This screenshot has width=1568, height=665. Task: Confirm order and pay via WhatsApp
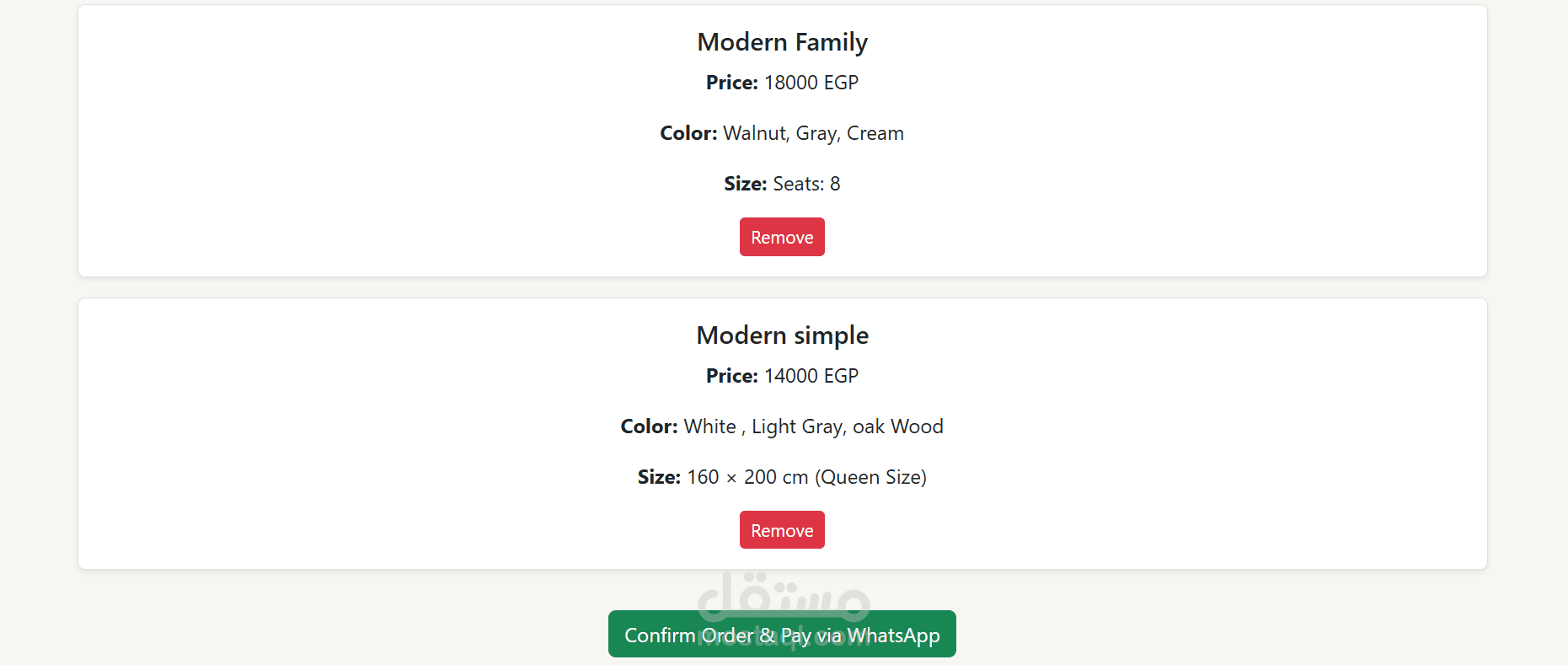pyautogui.click(x=782, y=634)
